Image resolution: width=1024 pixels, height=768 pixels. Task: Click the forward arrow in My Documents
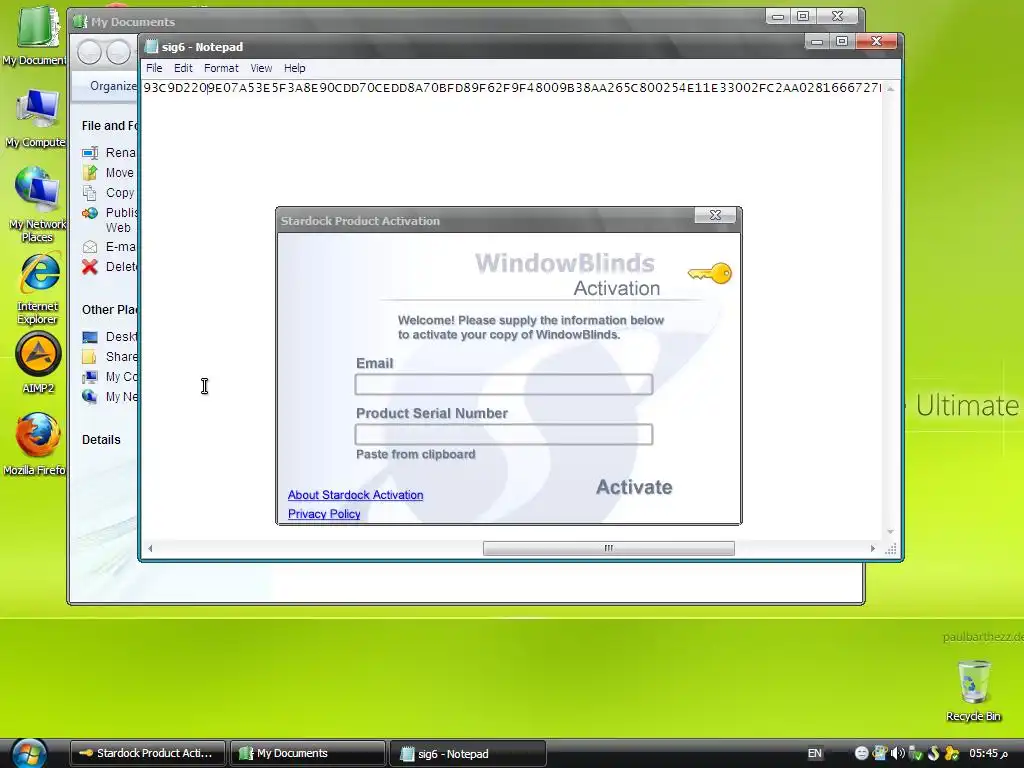click(118, 52)
